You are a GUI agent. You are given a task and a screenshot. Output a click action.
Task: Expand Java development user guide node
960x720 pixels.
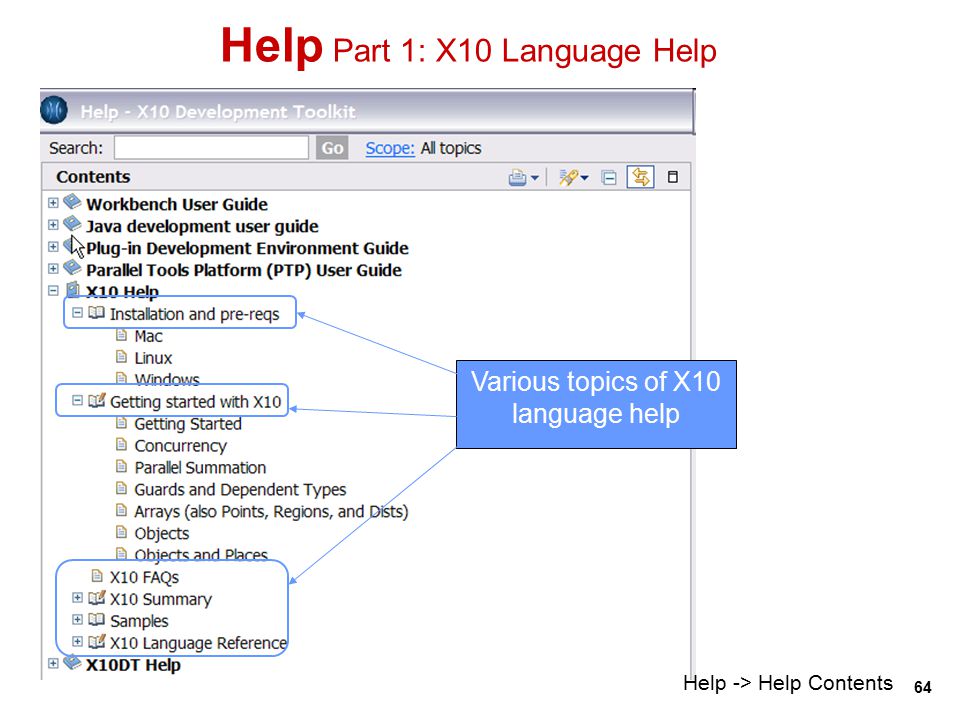pyautogui.click(x=53, y=225)
